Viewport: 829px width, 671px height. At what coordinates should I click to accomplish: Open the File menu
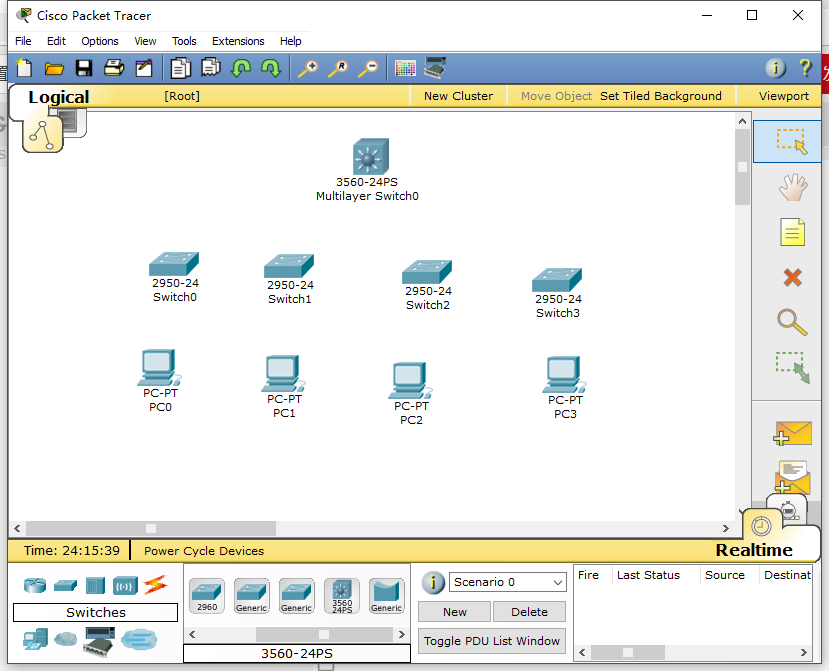23,41
